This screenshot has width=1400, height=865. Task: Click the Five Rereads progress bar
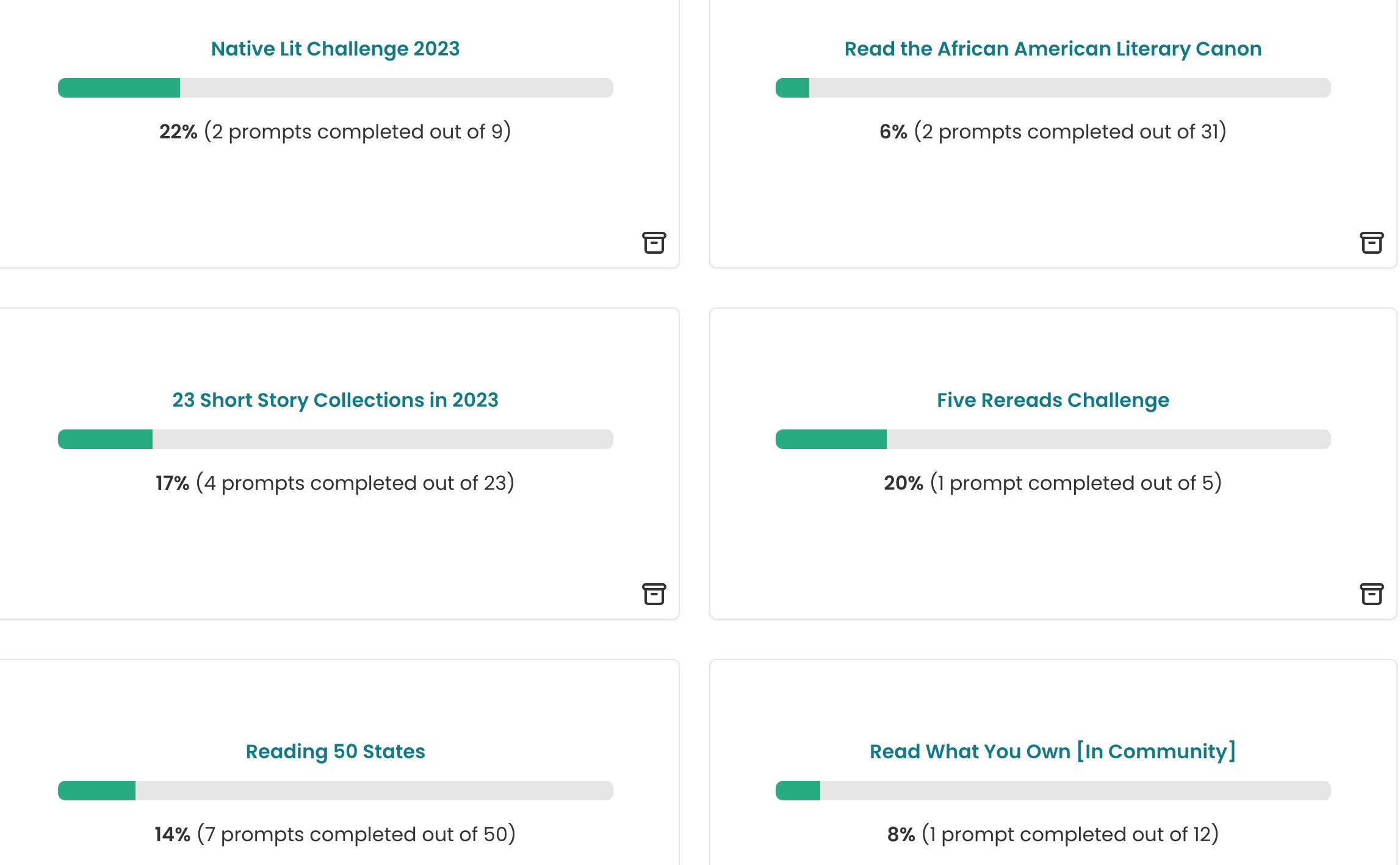pos(1052,439)
